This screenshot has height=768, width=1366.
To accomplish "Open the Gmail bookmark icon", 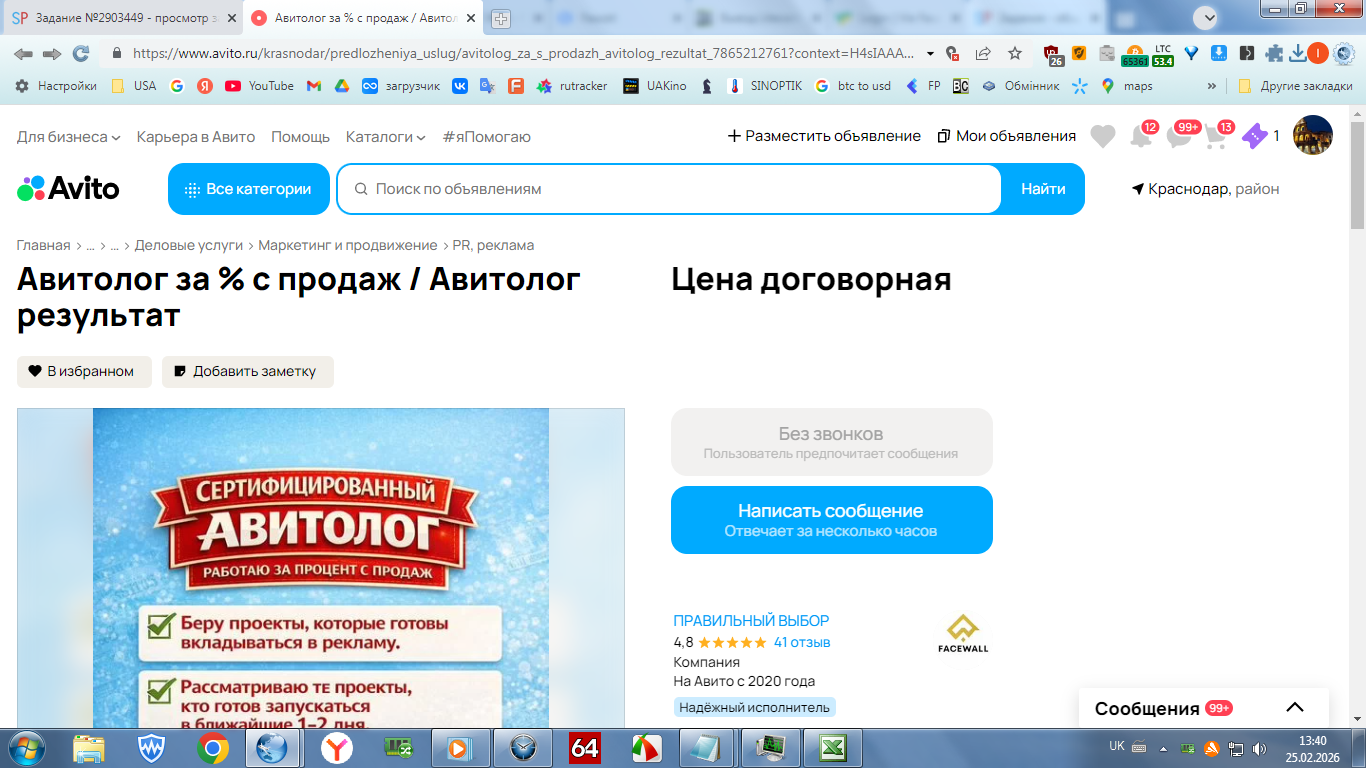I will point(314,86).
